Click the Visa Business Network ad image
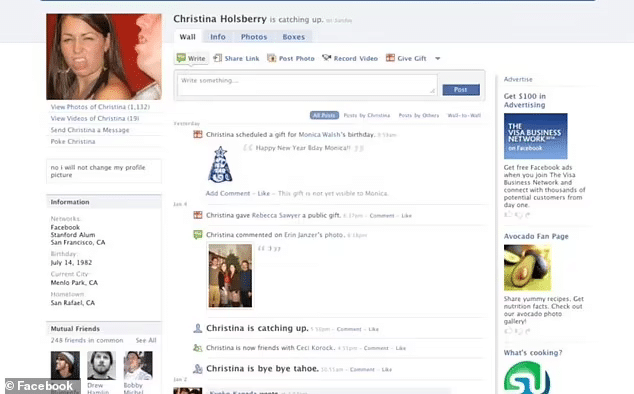This screenshot has width=634, height=394. click(535, 136)
